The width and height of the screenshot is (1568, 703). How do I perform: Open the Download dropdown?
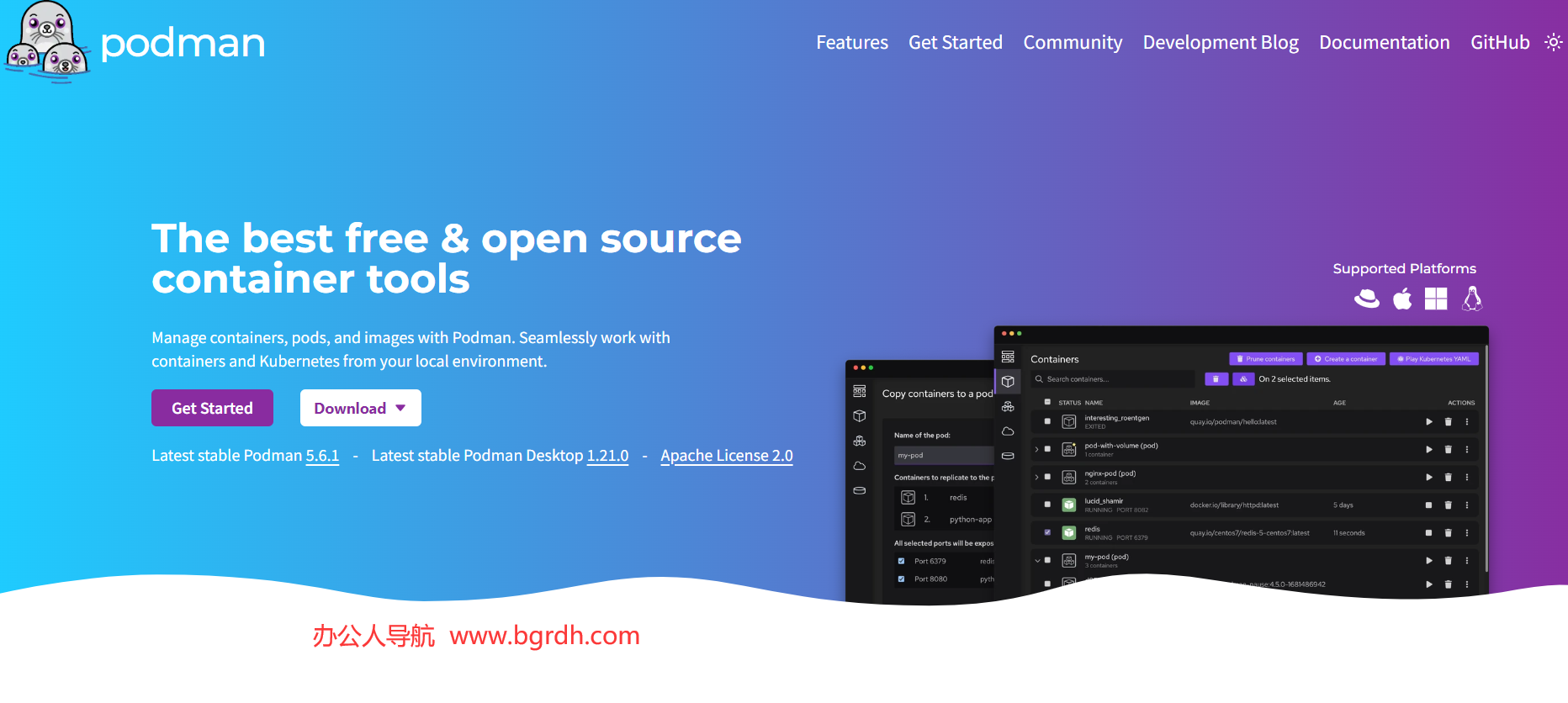pyautogui.click(x=360, y=408)
